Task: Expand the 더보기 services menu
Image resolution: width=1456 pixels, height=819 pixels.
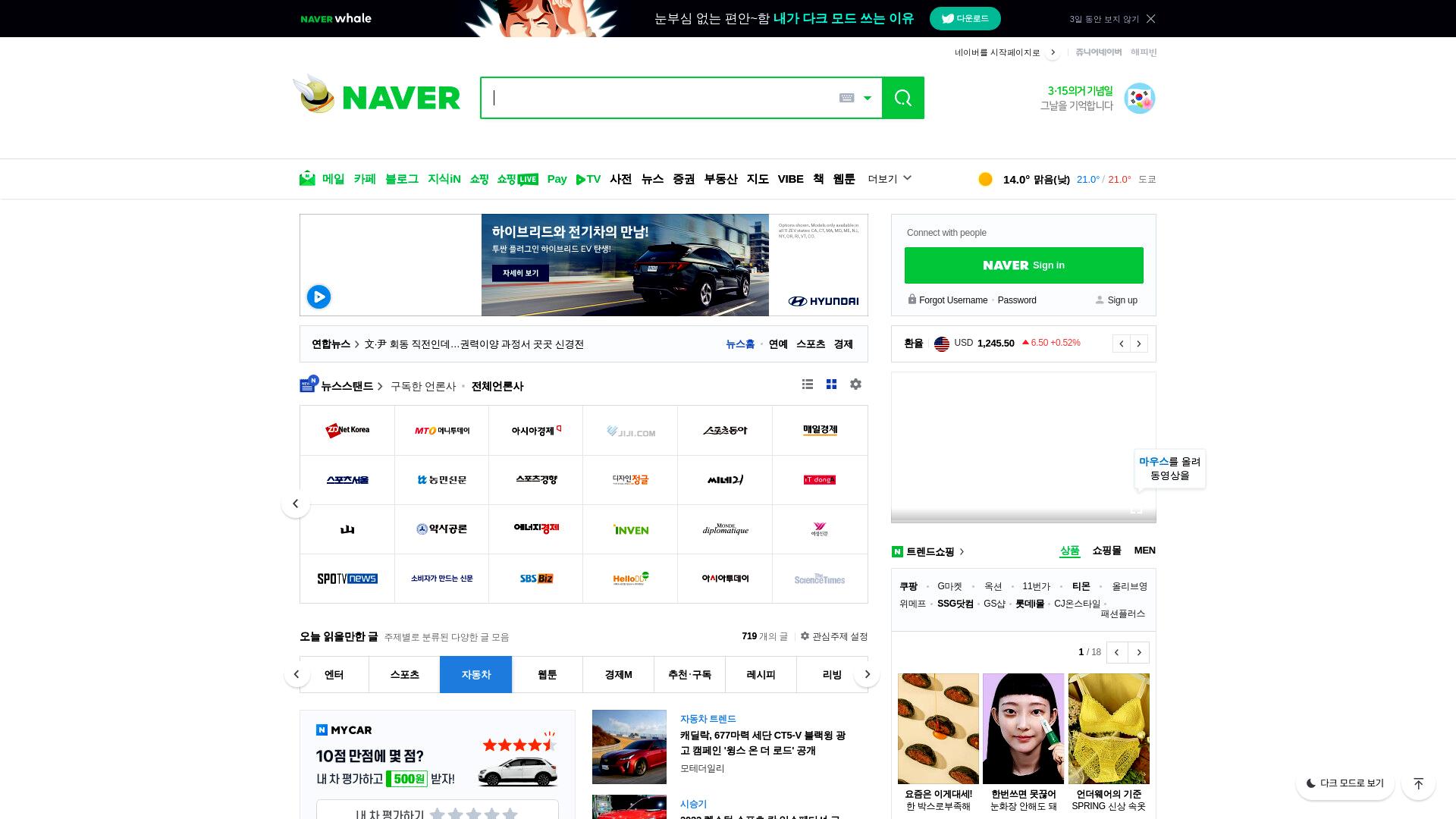Action: (x=890, y=179)
